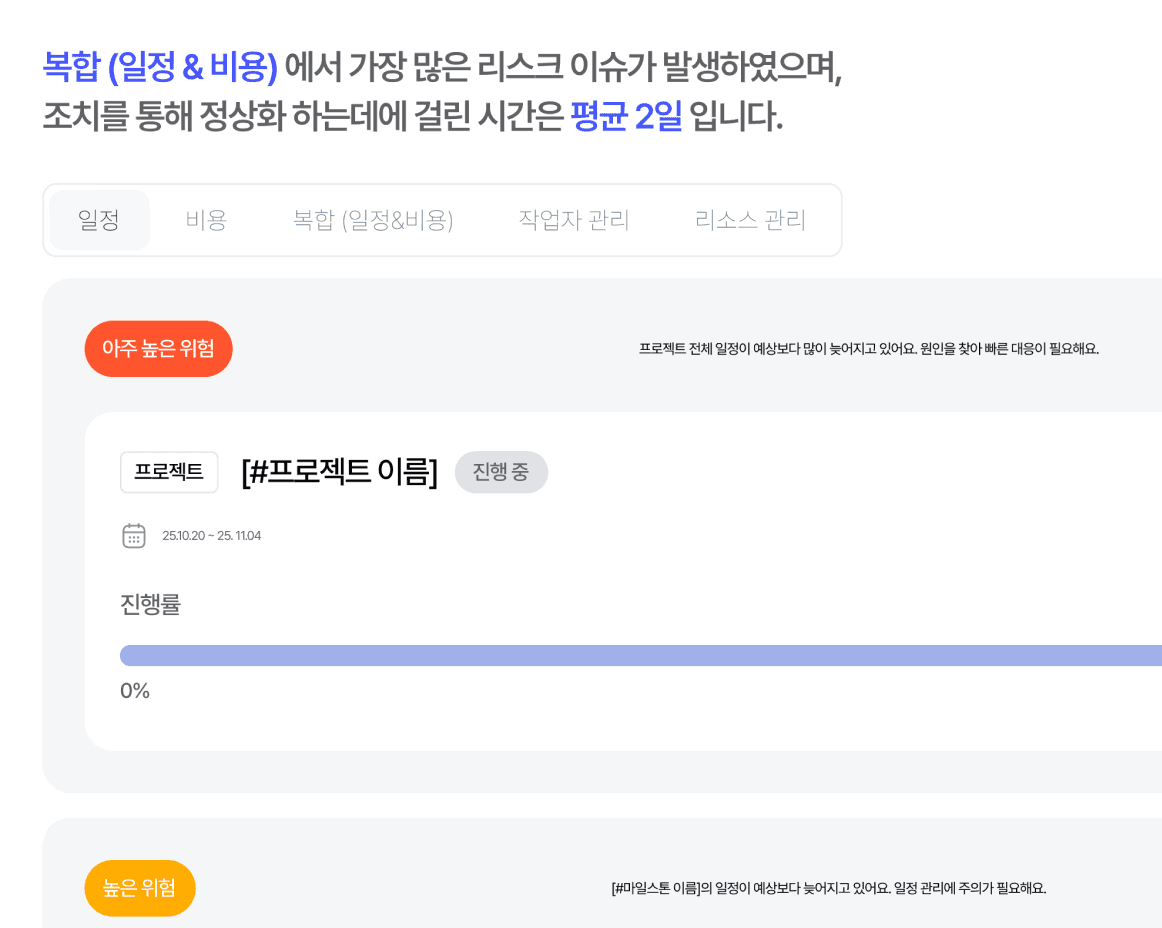Click the 0% progress value
The image size is (1162, 928).
(x=135, y=691)
